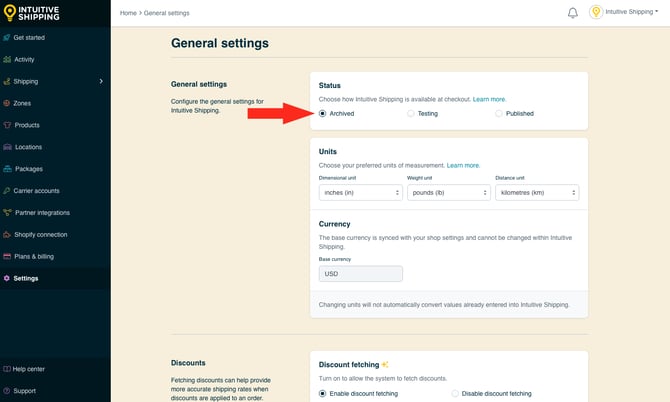This screenshot has width=670, height=402.
Task: Click General settings breadcrumb
Action: pos(167,13)
